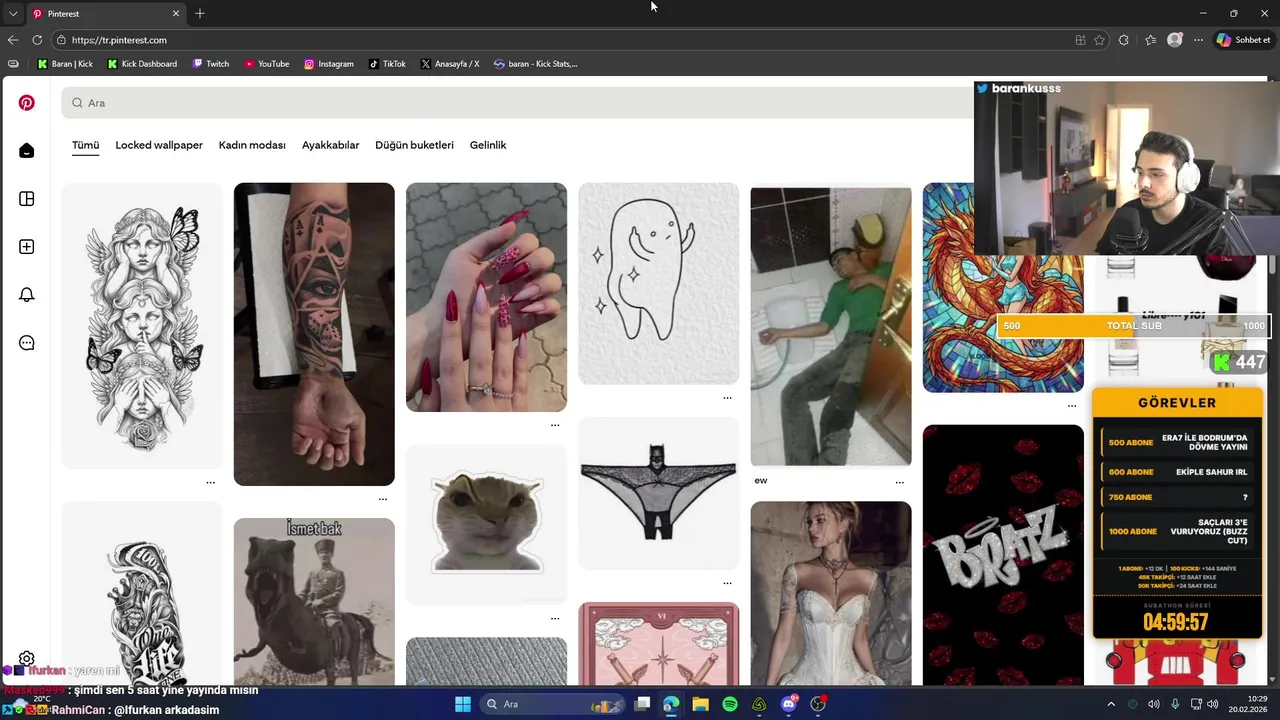
Task: Open more options under angels tattoo pin
Action: 210,482
